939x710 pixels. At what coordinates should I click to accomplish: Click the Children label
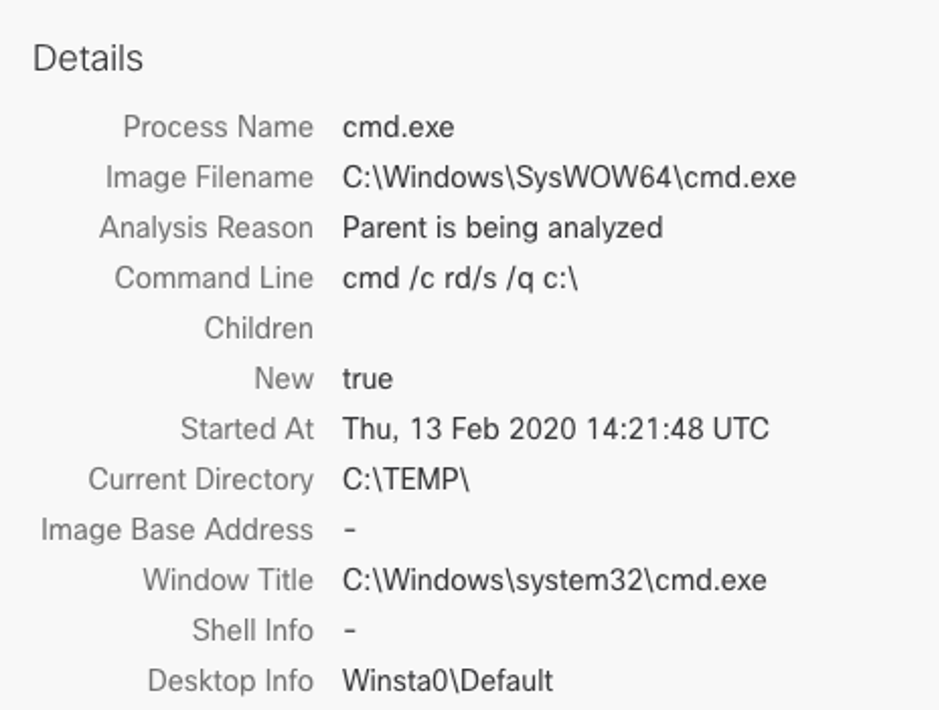click(258, 328)
